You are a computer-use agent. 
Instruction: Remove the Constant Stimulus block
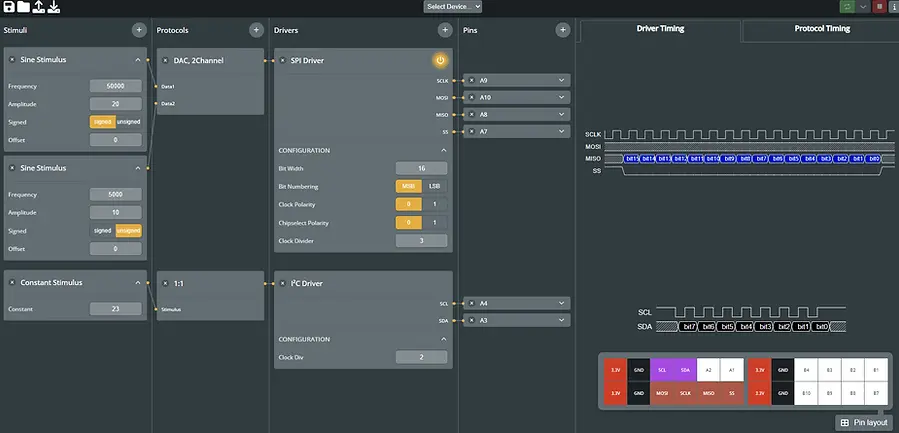point(12,283)
